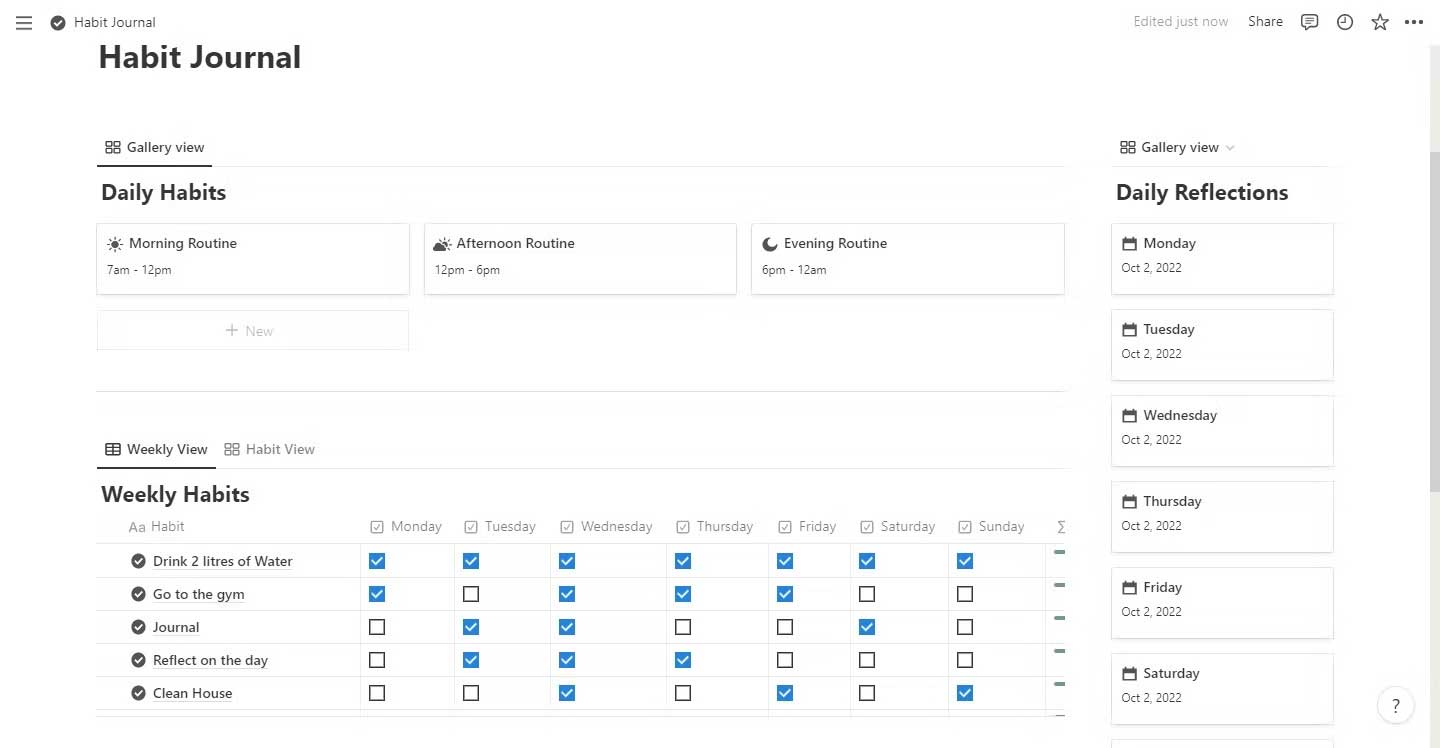Check Sunday box for Journal habit
This screenshot has width=1440, height=748.
click(x=965, y=627)
